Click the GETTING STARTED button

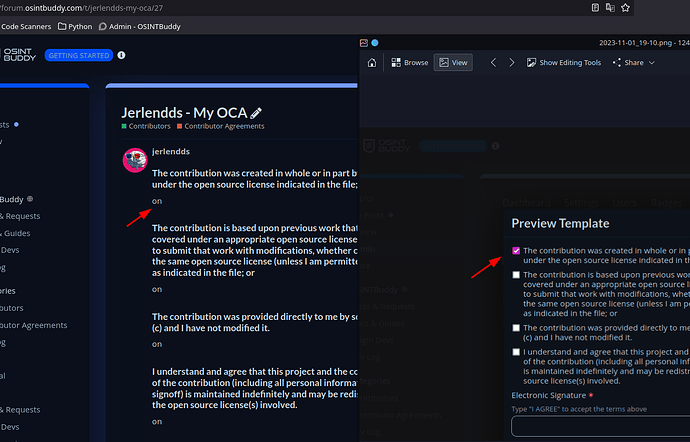click(x=79, y=55)
